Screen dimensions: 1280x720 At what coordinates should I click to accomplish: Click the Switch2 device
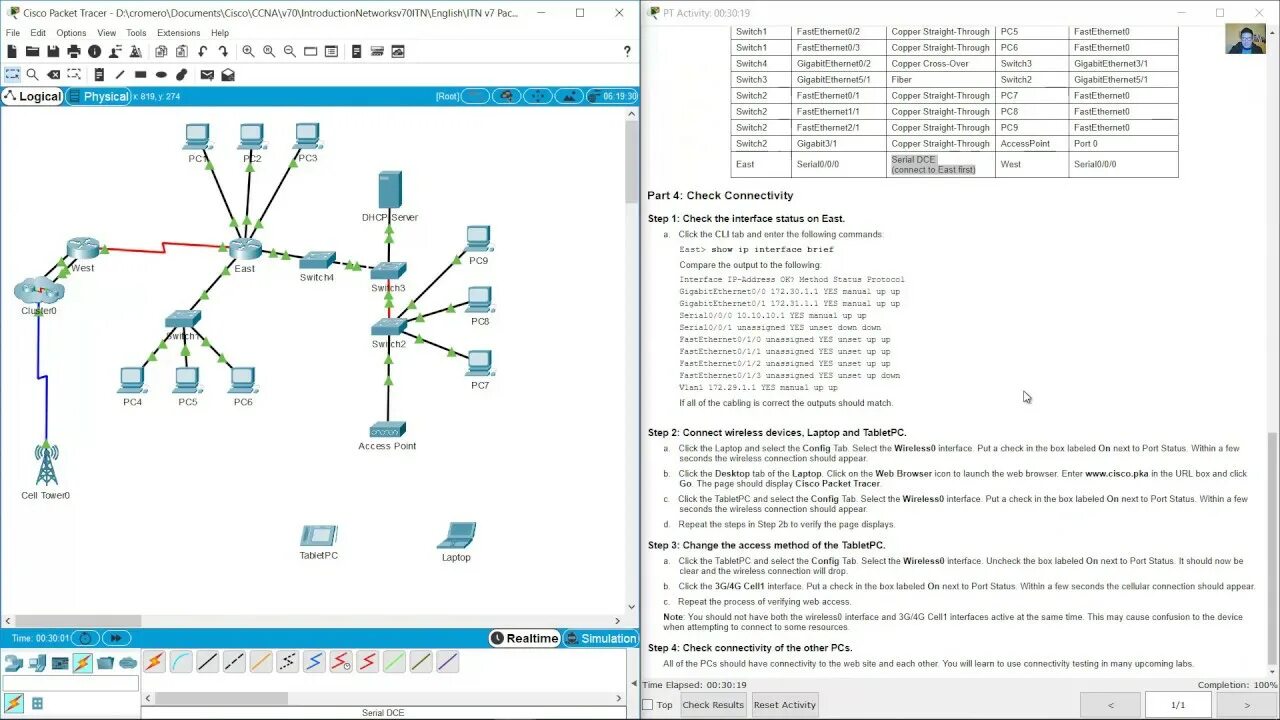(x=388, y=327)
